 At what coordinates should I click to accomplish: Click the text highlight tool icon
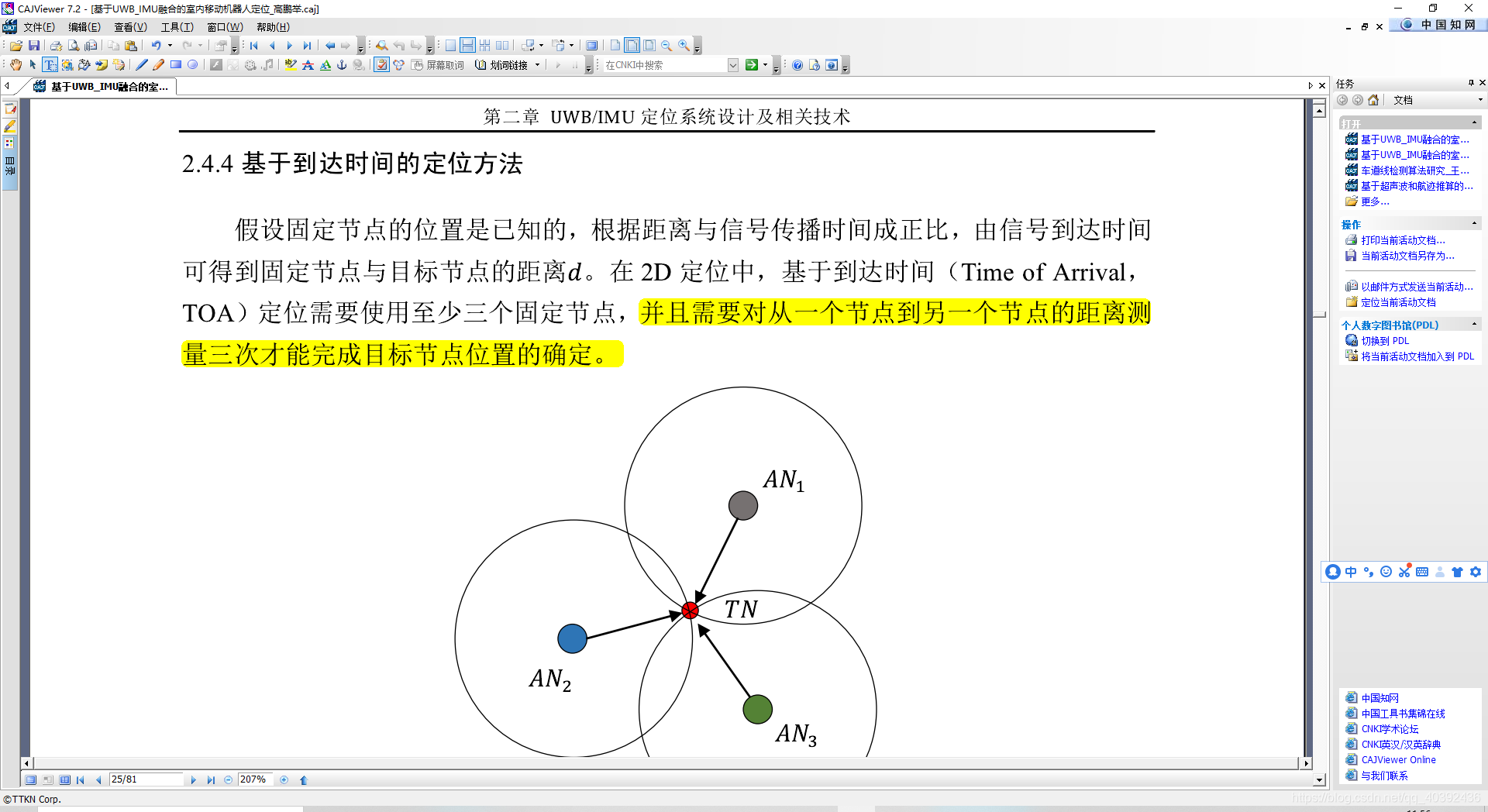[291, 65]
